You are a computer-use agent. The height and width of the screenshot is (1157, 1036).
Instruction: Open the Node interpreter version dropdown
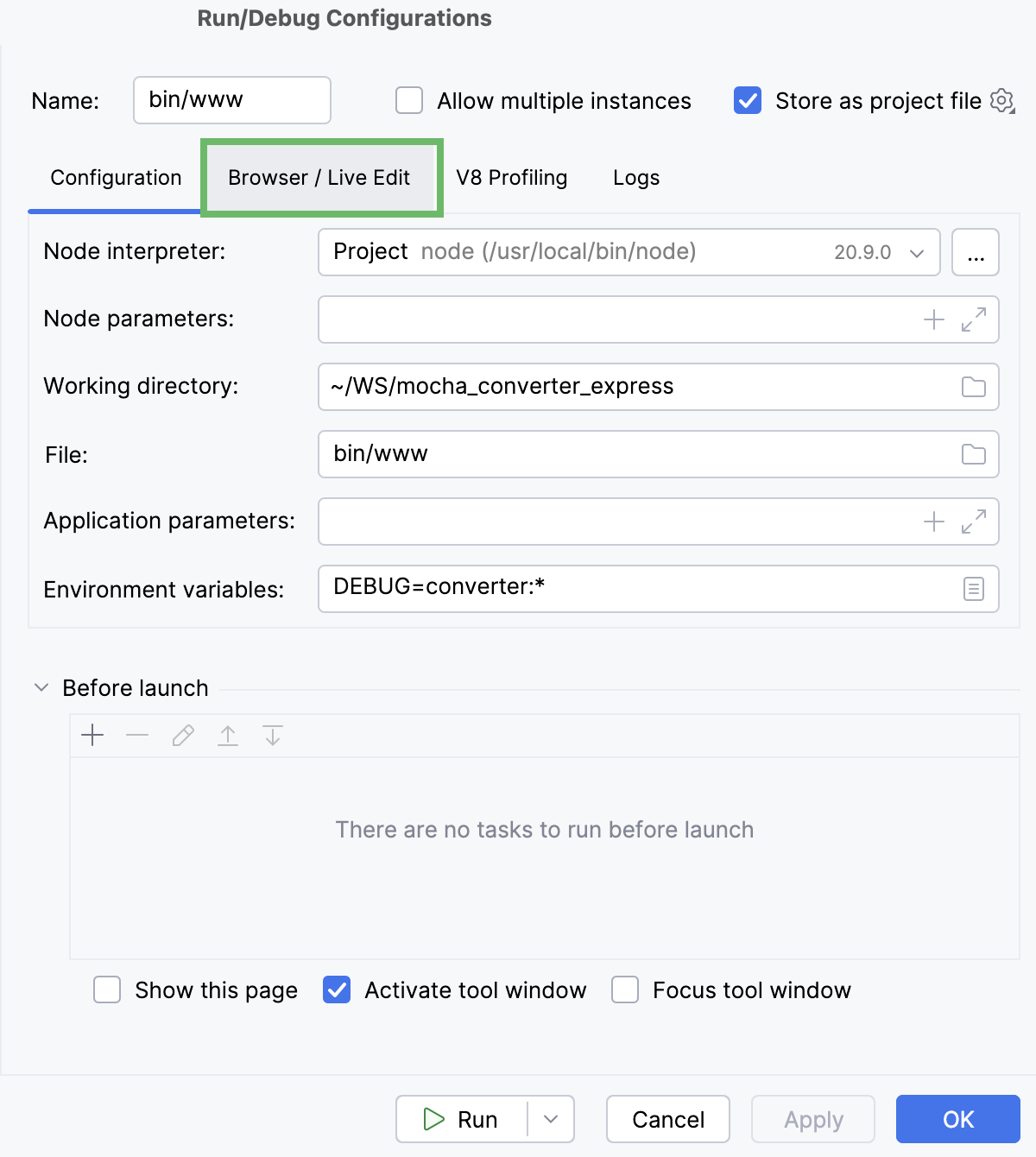[x=916, y=252]
